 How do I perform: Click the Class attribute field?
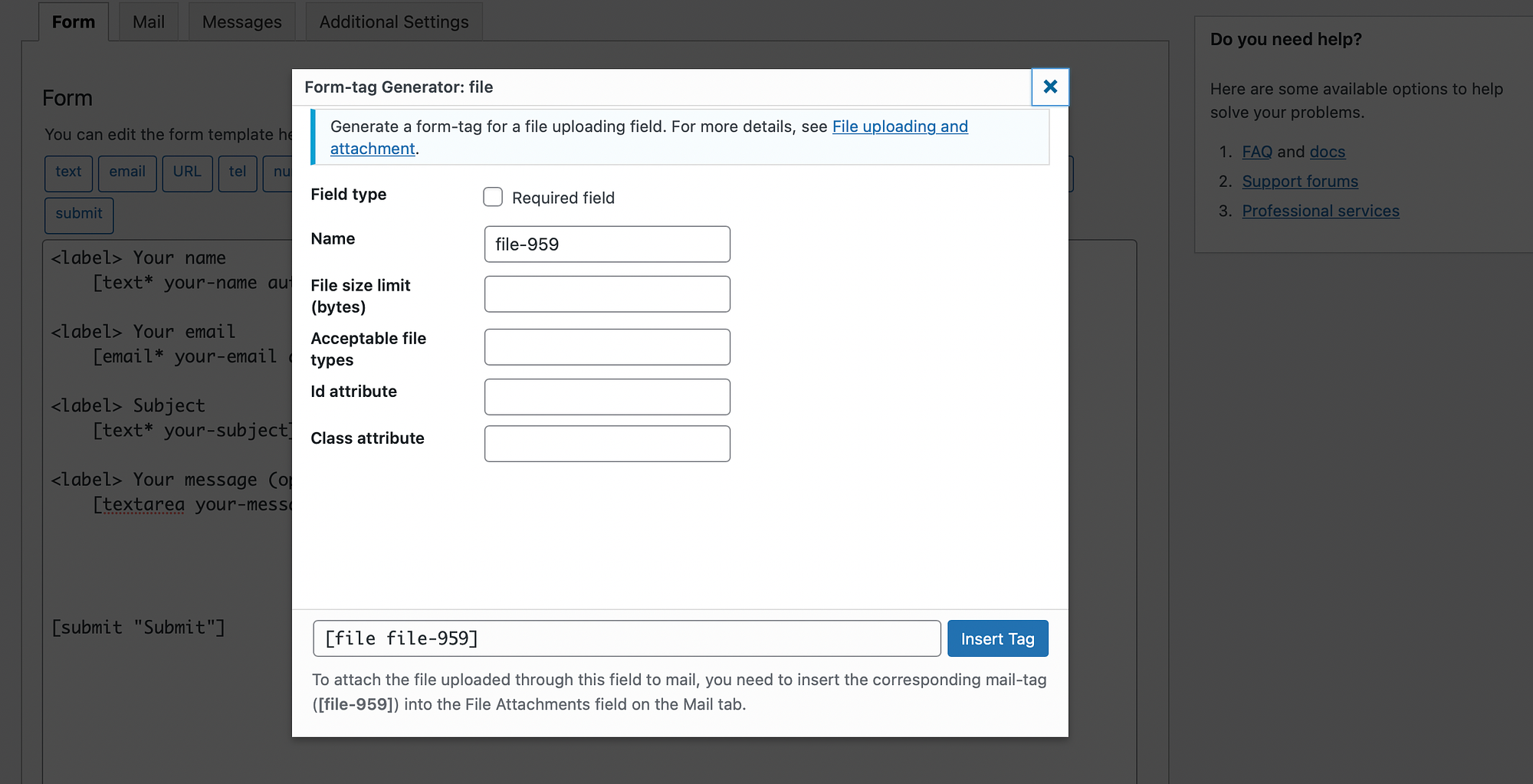pyautogui.click(x=607, y=444)
